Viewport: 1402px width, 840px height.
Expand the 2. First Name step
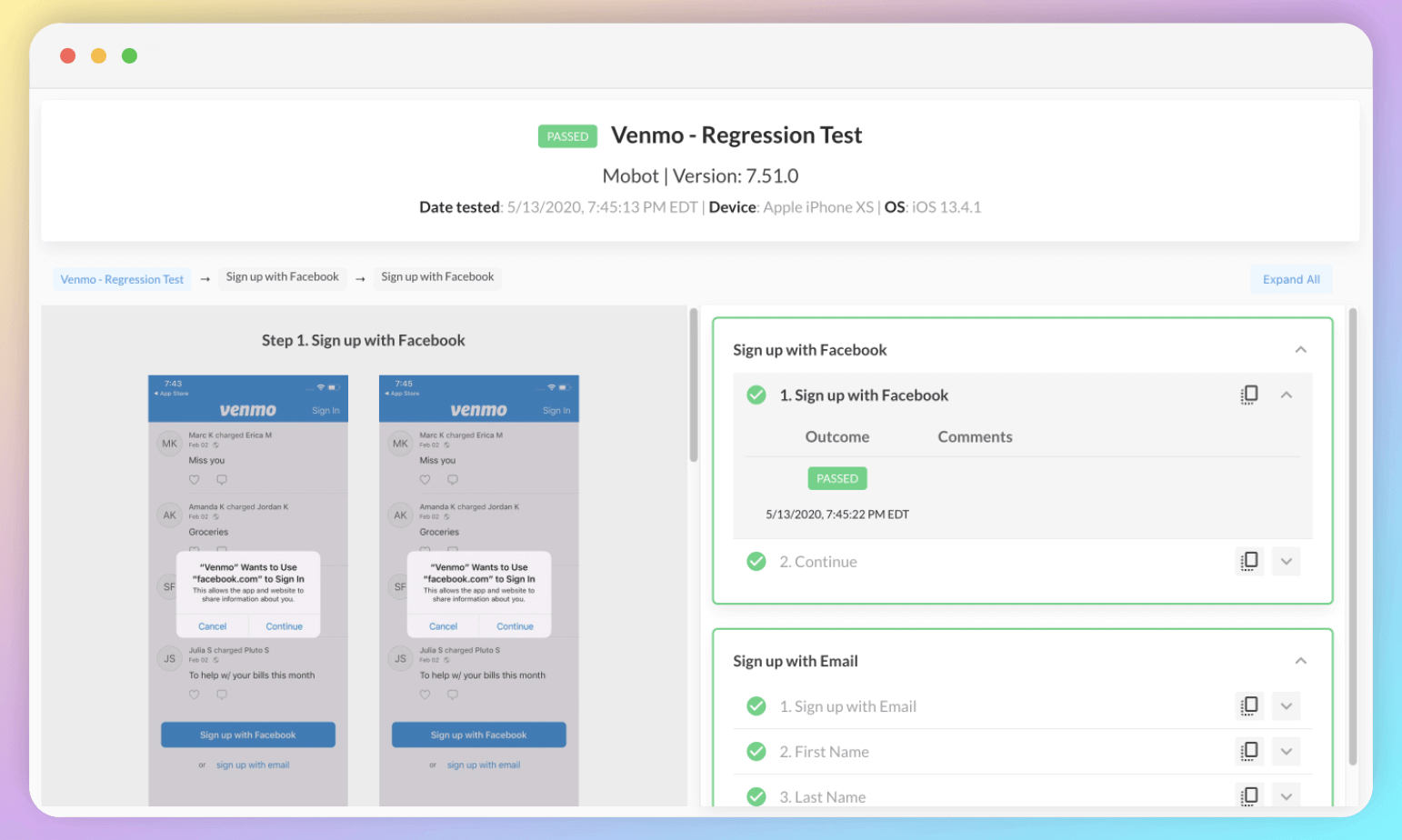pos(1286,751)
